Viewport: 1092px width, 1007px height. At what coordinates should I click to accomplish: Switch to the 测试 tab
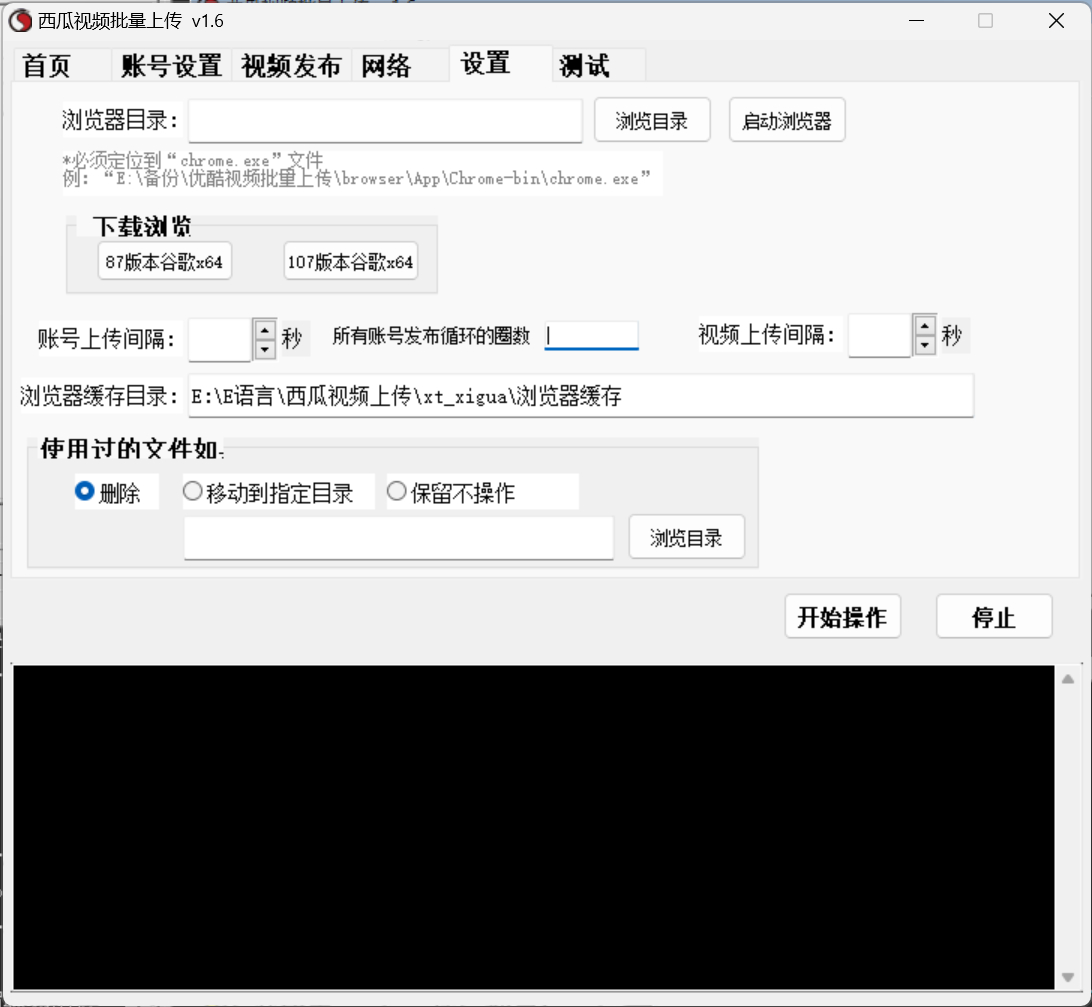[x=585, y=66]
